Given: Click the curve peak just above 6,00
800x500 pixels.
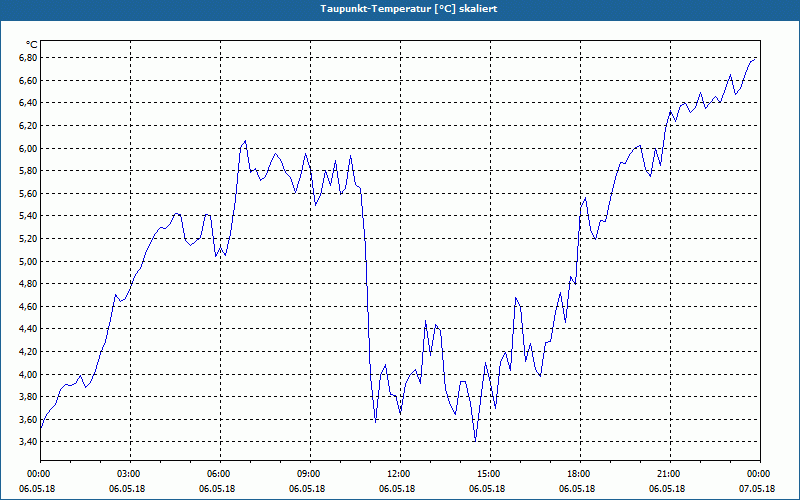Looking at the screenshot, I should click(245, 141).
